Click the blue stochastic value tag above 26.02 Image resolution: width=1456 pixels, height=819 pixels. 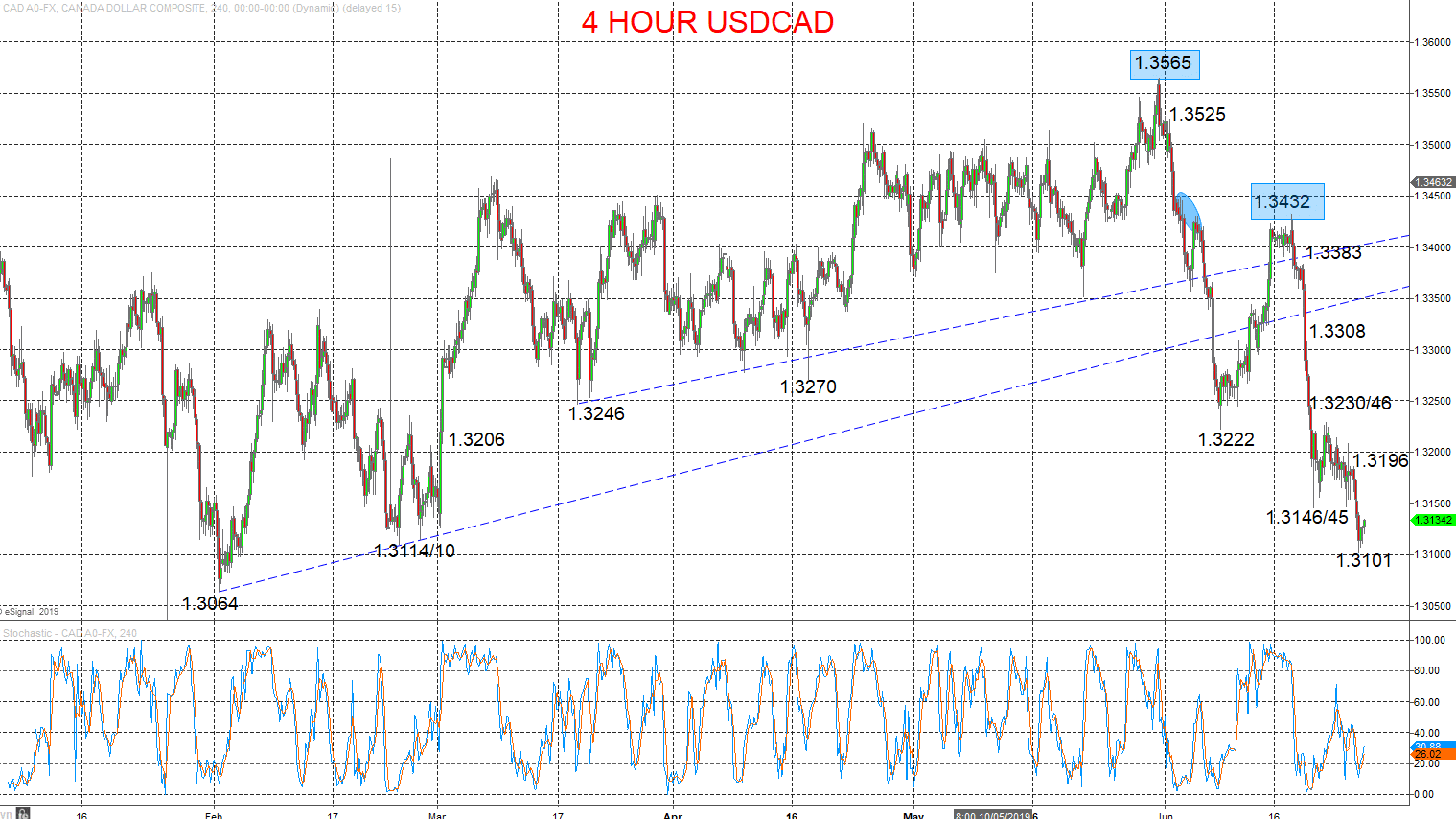click(1433, 746)
